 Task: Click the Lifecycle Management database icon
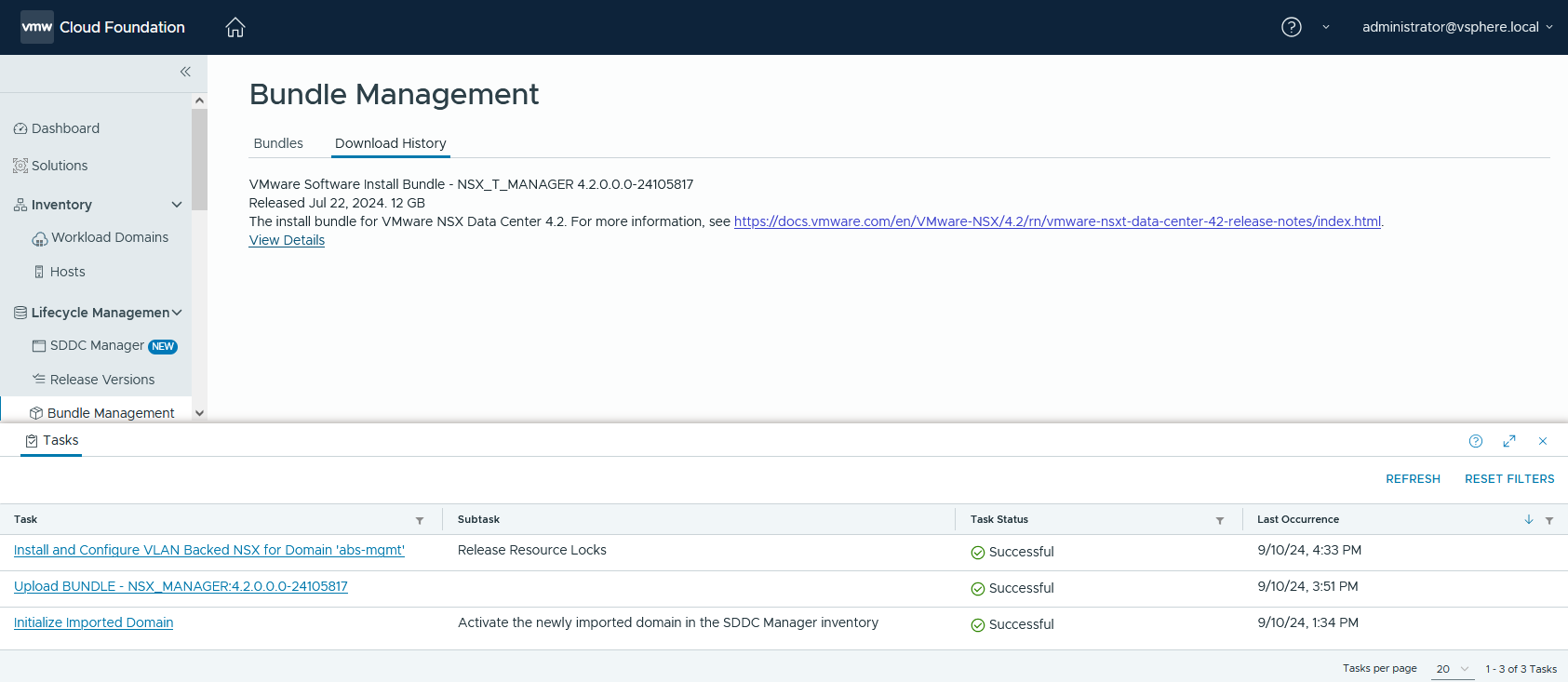pos(20,313)
